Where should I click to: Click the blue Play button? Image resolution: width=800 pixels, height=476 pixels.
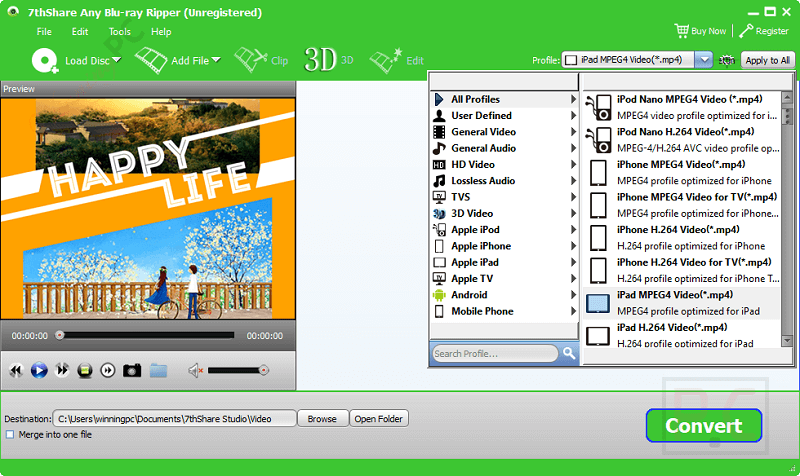(39, 370)
